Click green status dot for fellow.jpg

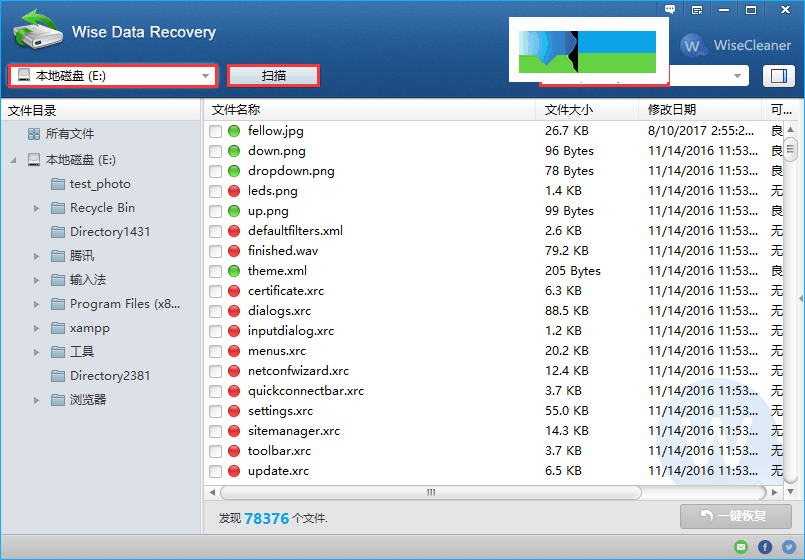tap(234, 131)
